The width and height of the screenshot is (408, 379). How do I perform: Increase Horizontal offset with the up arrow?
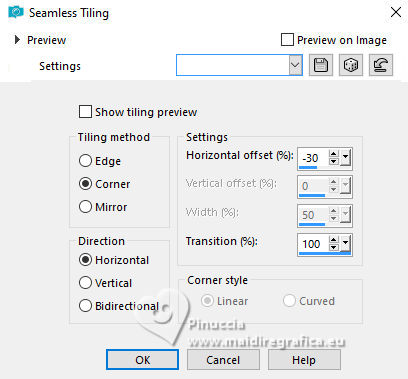(x=333, y=154)
